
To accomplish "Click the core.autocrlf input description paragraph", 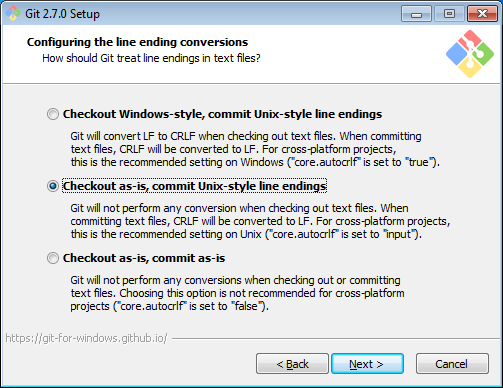I will click(x=260, y=221).
